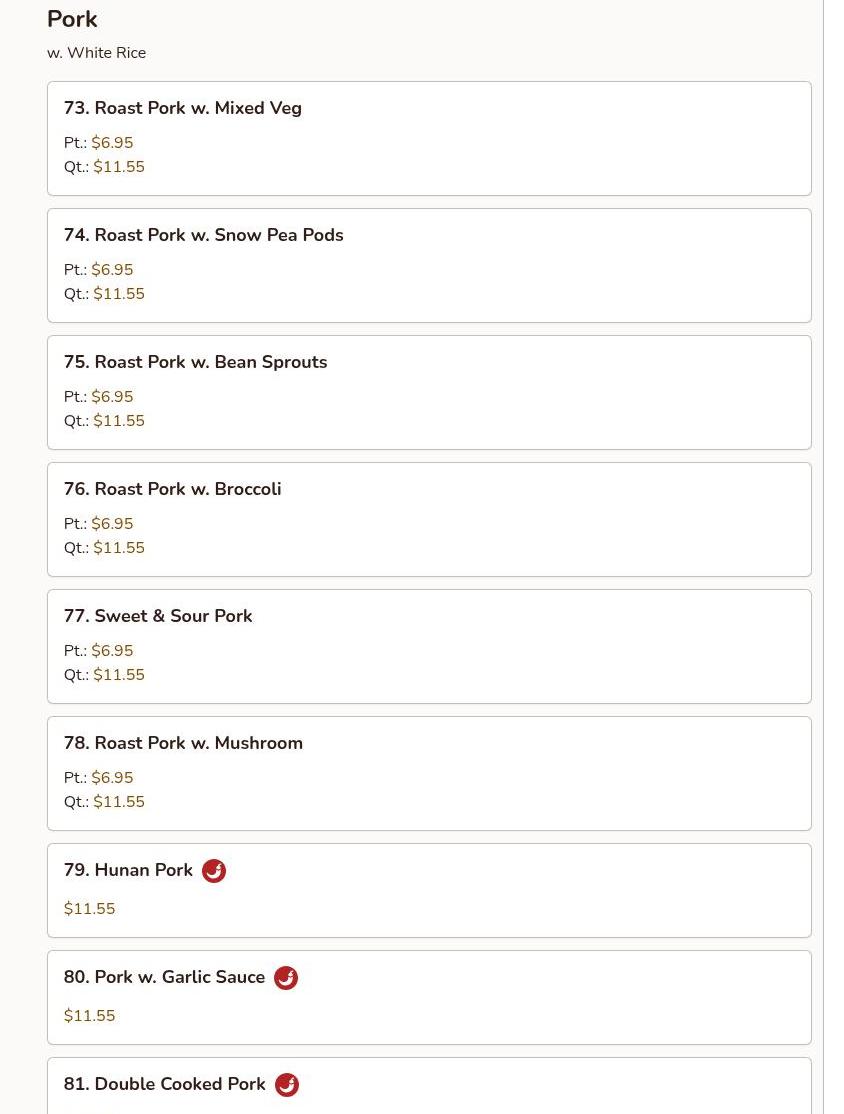
Task: Open 73. Roast Pork w. Mixed Veg item
Action: [x=429, y=139]
